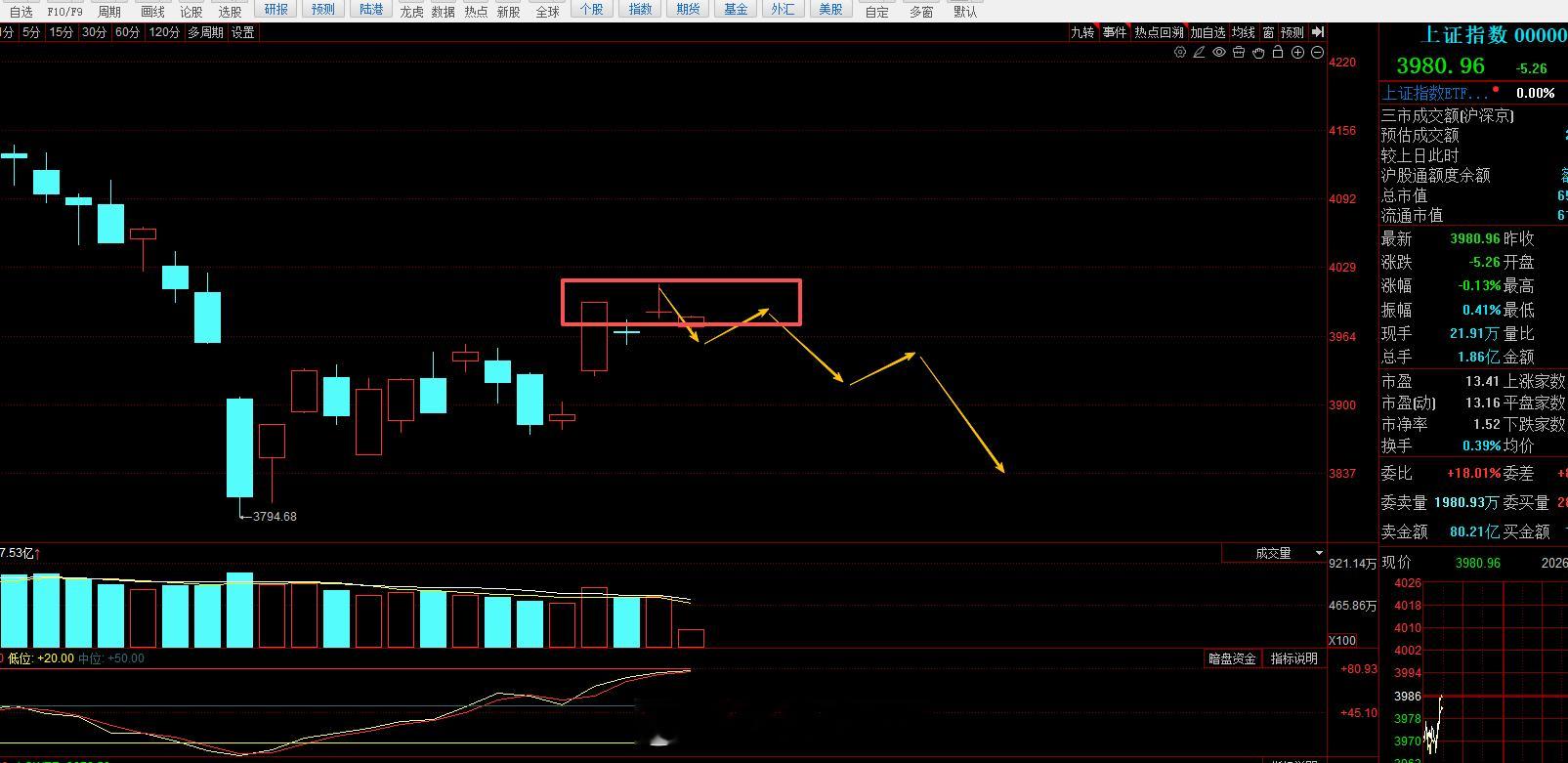Open period 设置 settings tab

point(243,32)
